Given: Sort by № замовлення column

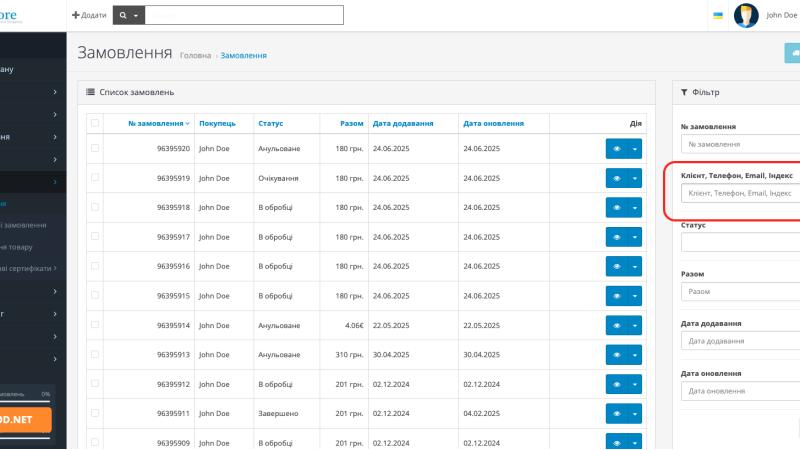Looking at the screenshot, I should (159, 123).
